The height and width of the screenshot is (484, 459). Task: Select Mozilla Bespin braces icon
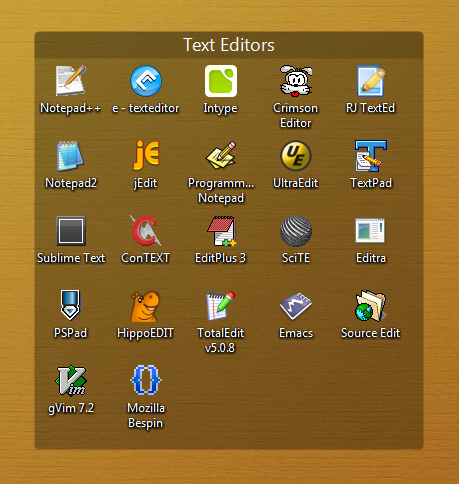146,380
